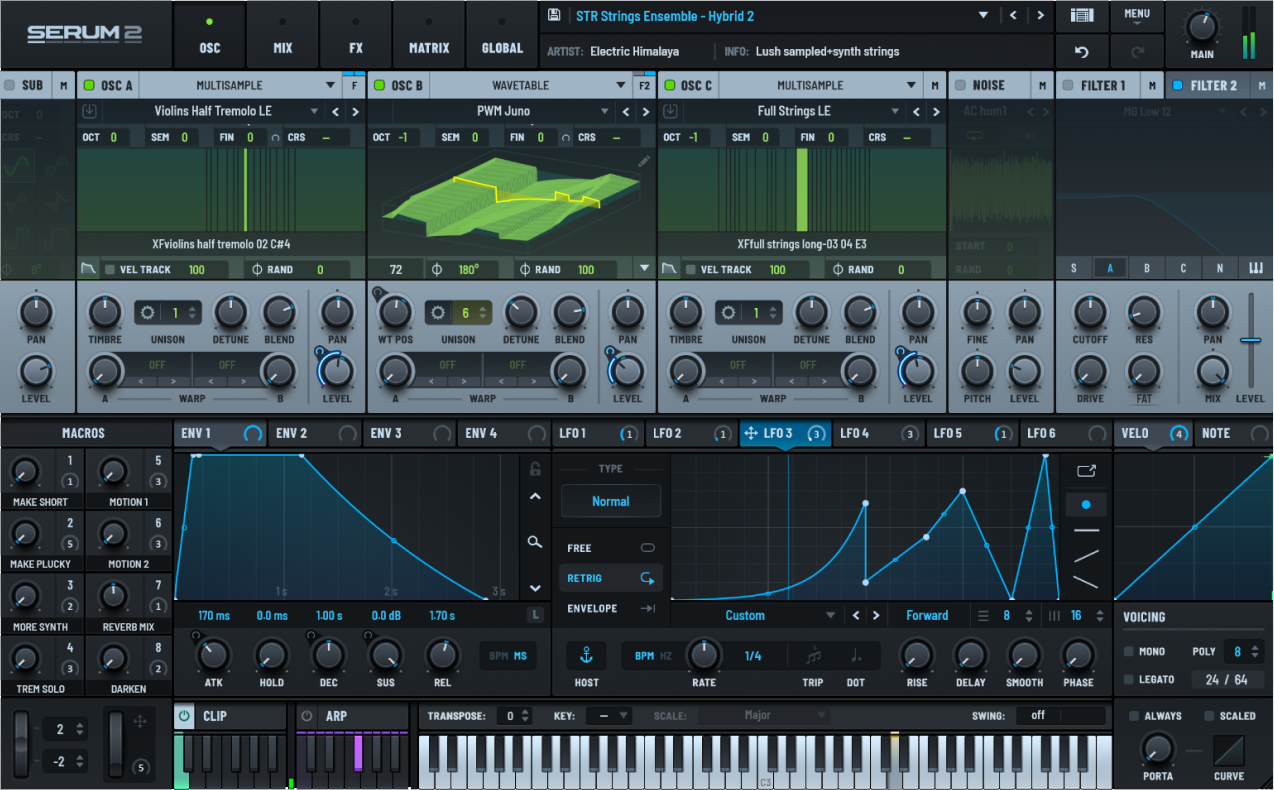
Task: Click the piano keys icon in the filter routing row
Action: coord(1256,268)
